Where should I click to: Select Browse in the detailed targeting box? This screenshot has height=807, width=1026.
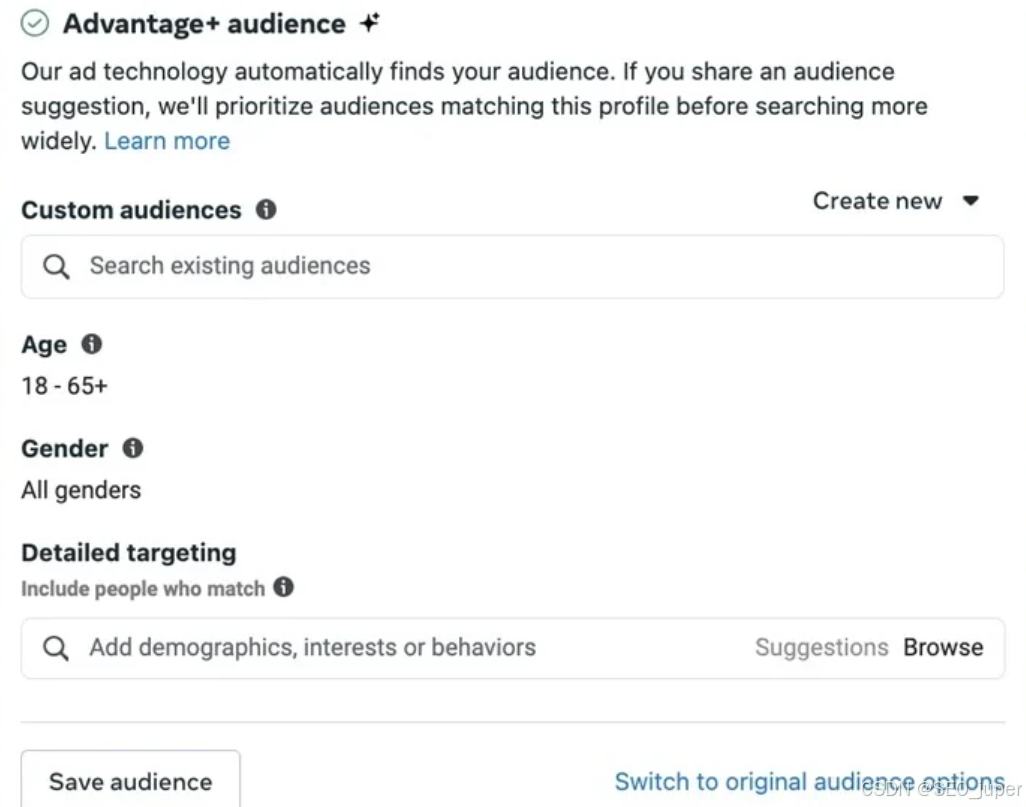943,648
